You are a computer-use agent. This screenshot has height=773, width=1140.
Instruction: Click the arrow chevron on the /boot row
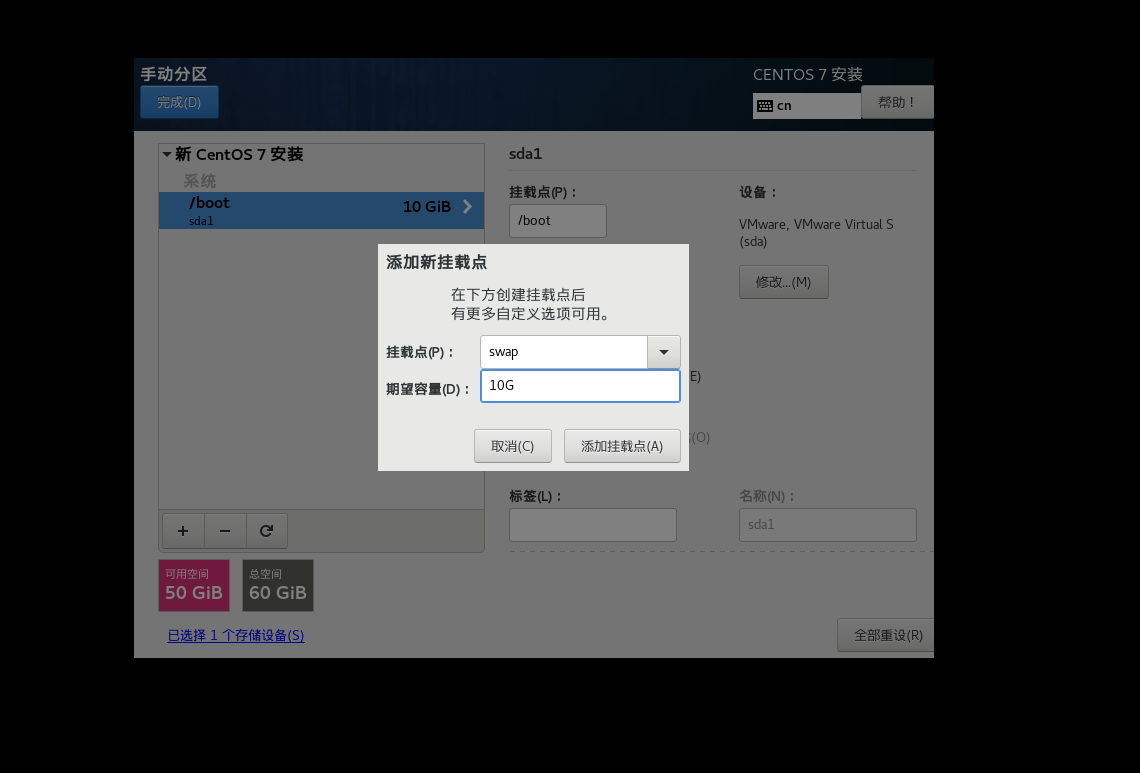pos(466,207)
